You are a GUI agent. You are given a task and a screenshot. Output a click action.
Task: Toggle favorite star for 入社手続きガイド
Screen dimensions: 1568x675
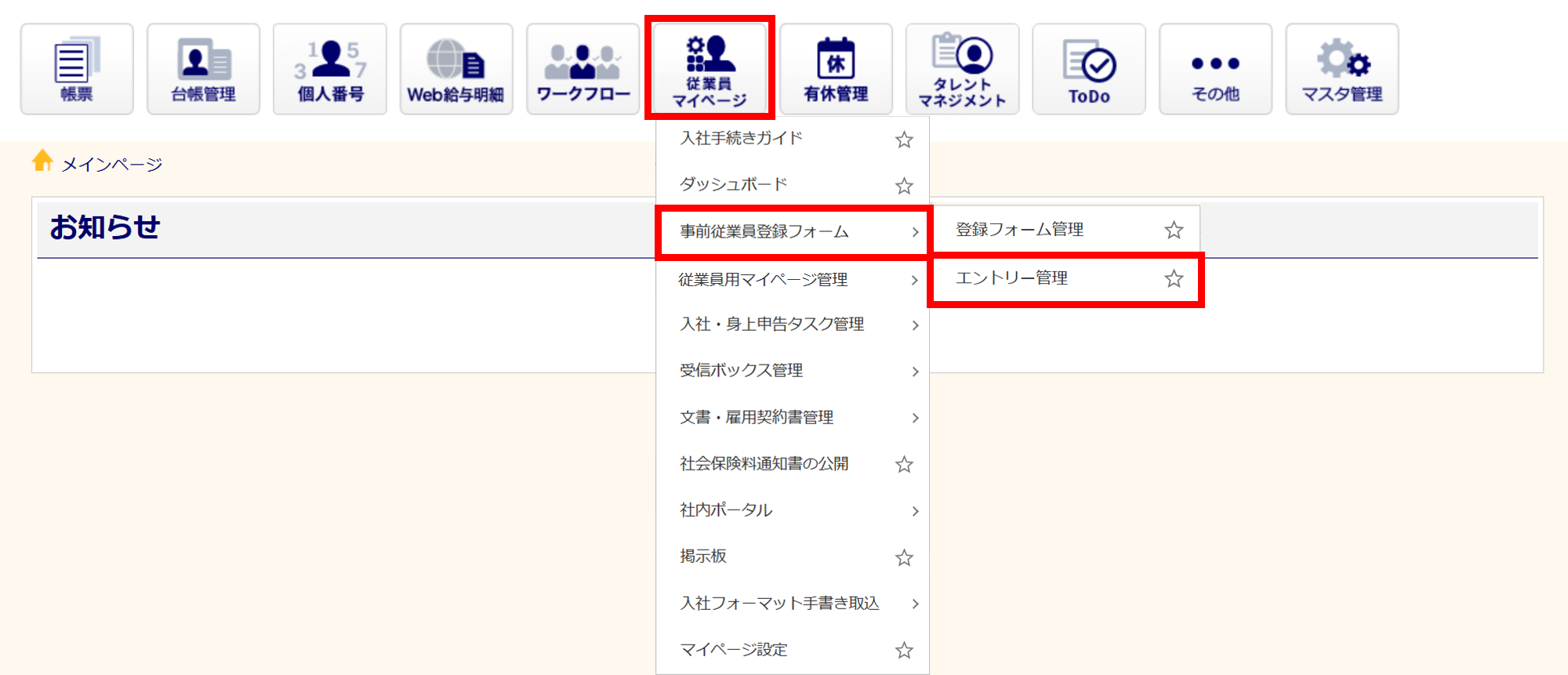coord(904,140)
